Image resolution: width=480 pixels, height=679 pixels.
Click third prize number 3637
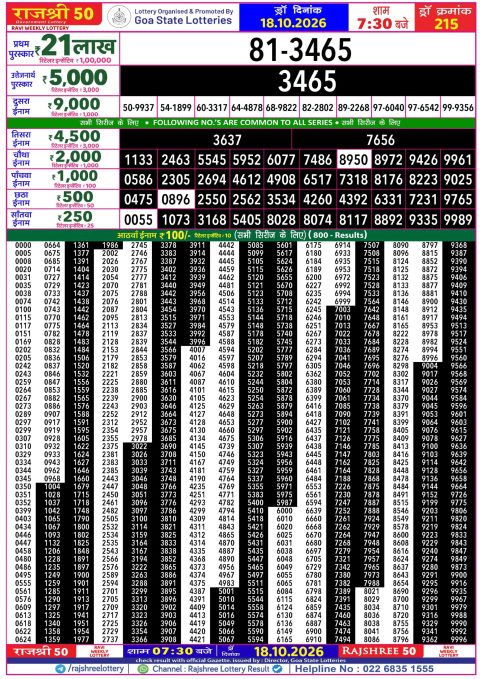(x=227, y=140)
